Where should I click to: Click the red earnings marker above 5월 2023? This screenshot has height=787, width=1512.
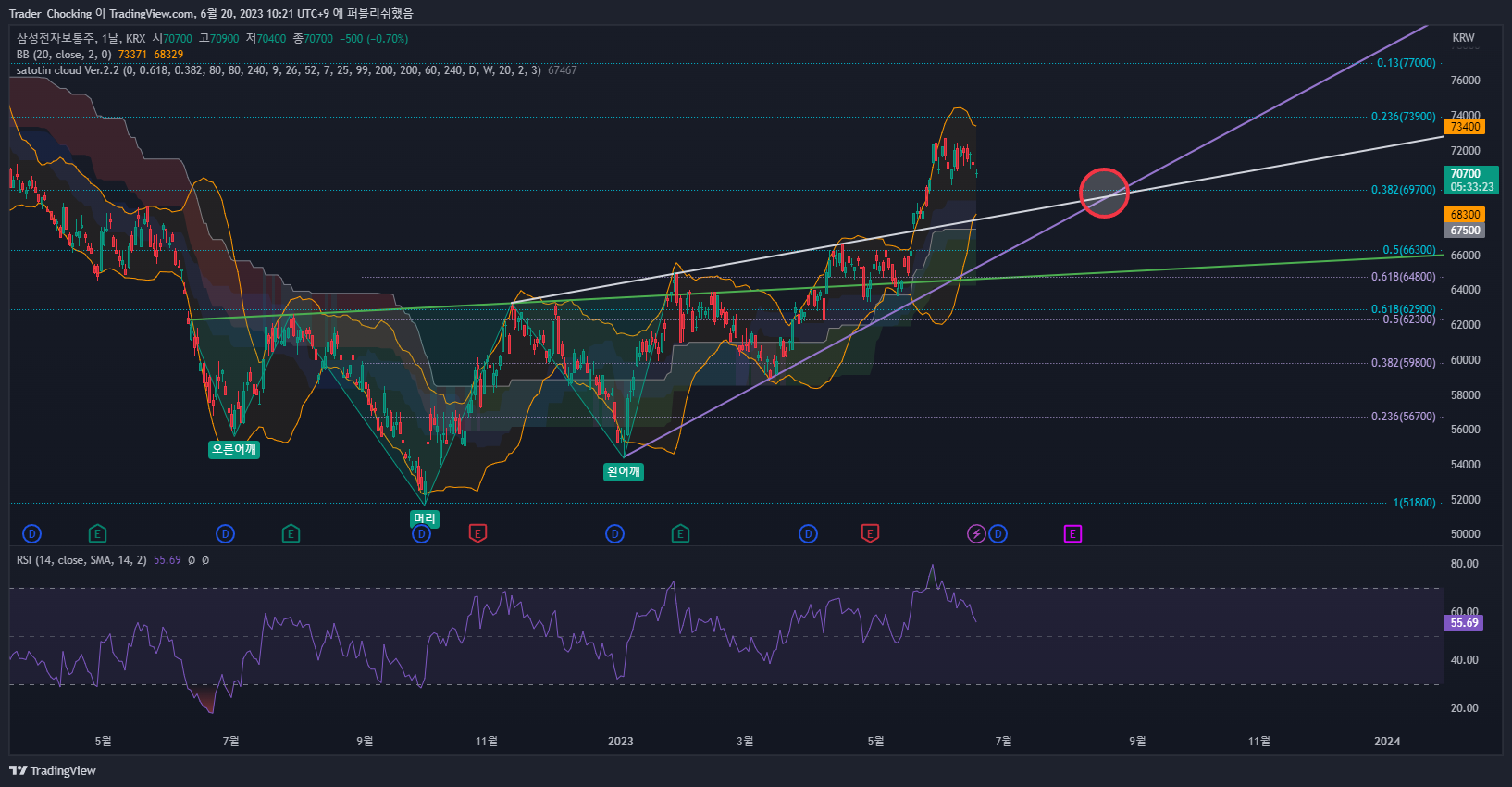[870, 534]
